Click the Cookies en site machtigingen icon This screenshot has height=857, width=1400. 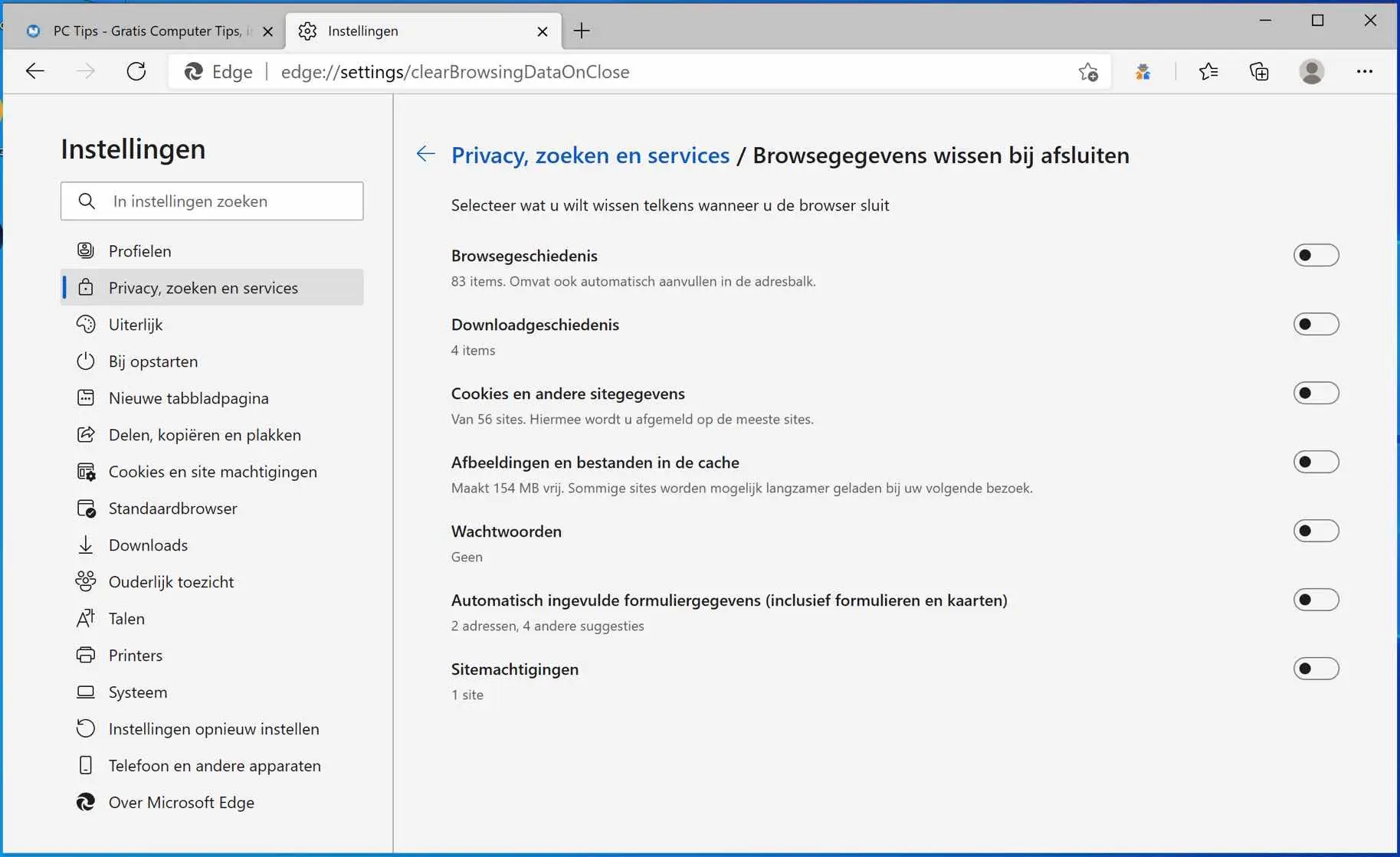(86, 471)
